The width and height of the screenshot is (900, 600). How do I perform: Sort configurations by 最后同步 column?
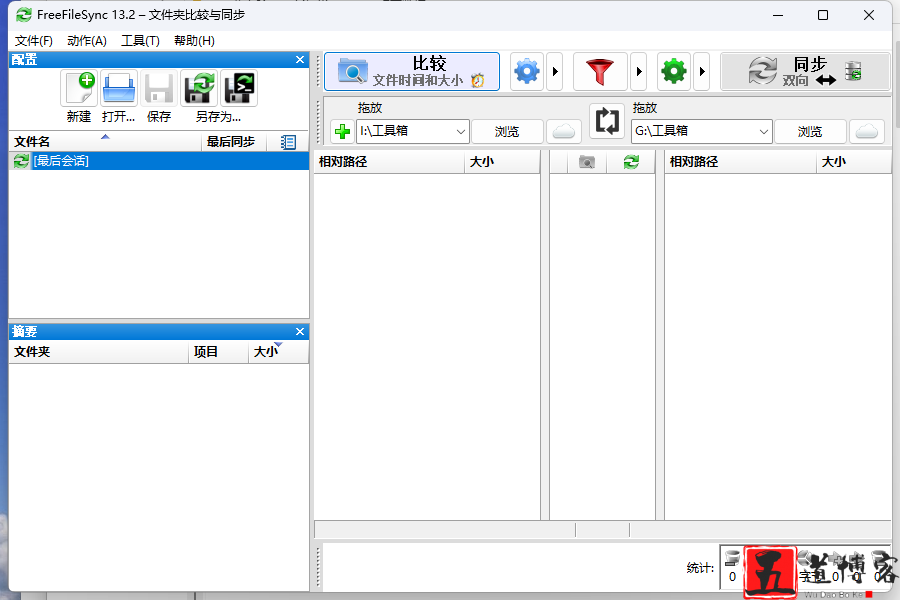pyautogui.click(x=234, y=141)
